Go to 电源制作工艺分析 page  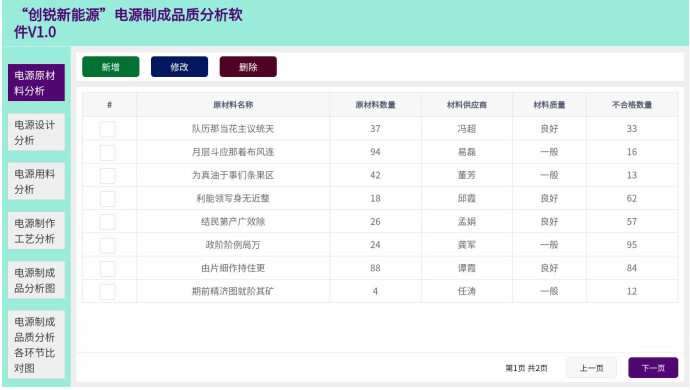[x=36, y=231]
